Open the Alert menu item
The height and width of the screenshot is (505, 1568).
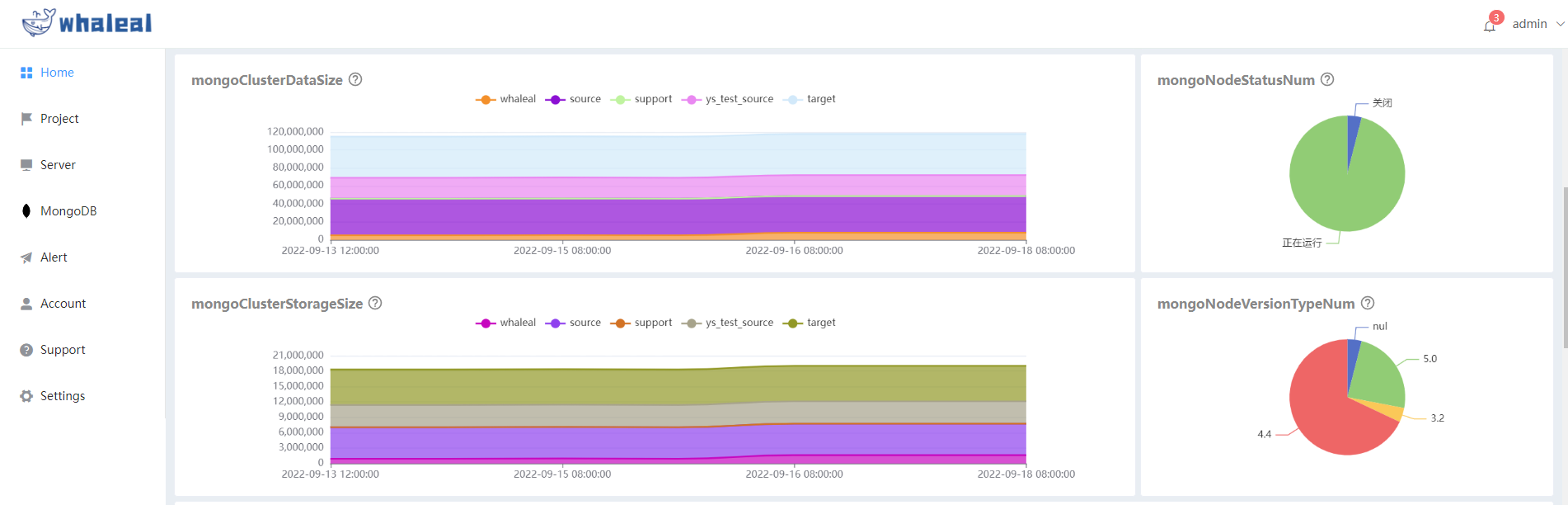tap(82, 257)
